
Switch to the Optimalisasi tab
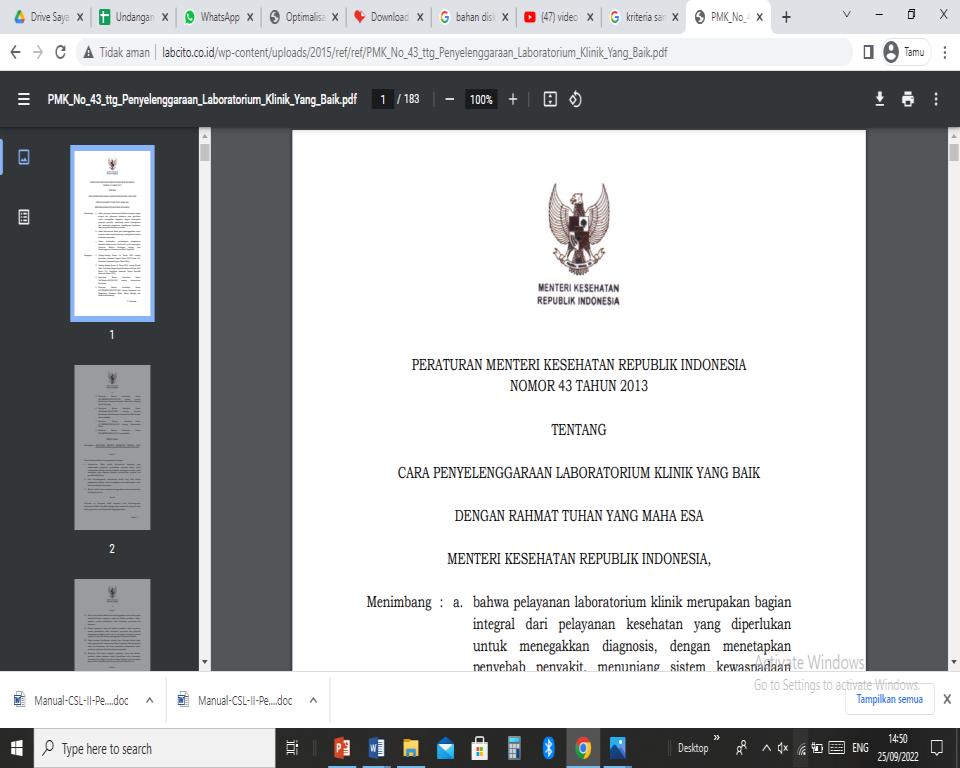(x=297, y=17)
